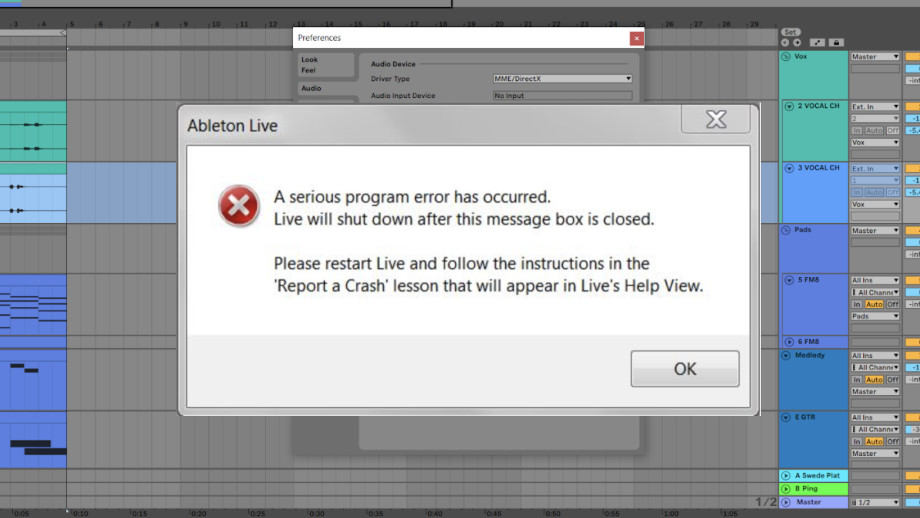920x518 pixels.
Task: Open Medlody All Ins input dropdown
Action: tap(875, 356)
